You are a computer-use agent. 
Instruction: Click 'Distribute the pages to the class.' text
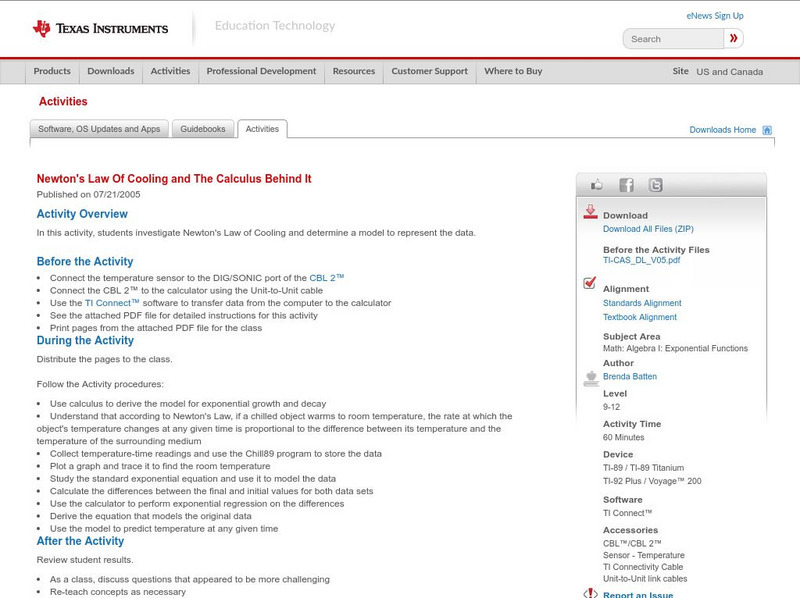point(105,359)
